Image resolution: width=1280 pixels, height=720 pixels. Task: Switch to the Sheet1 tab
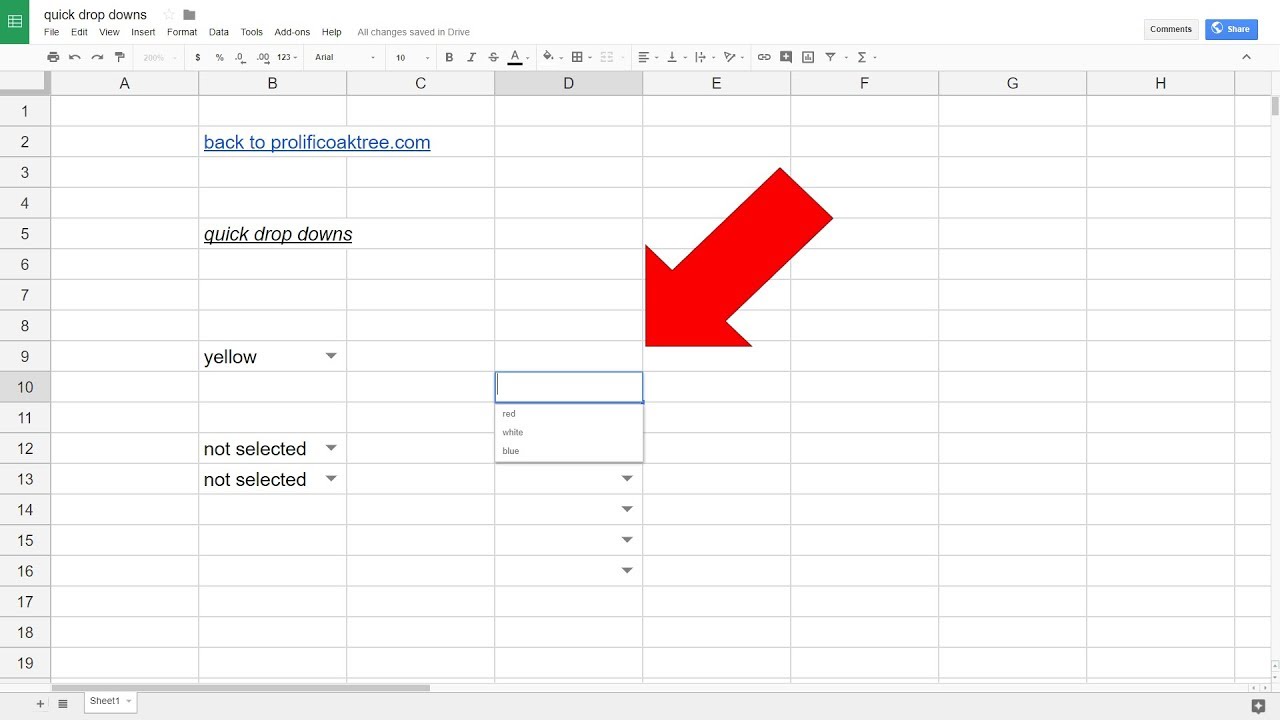point(104,701)
